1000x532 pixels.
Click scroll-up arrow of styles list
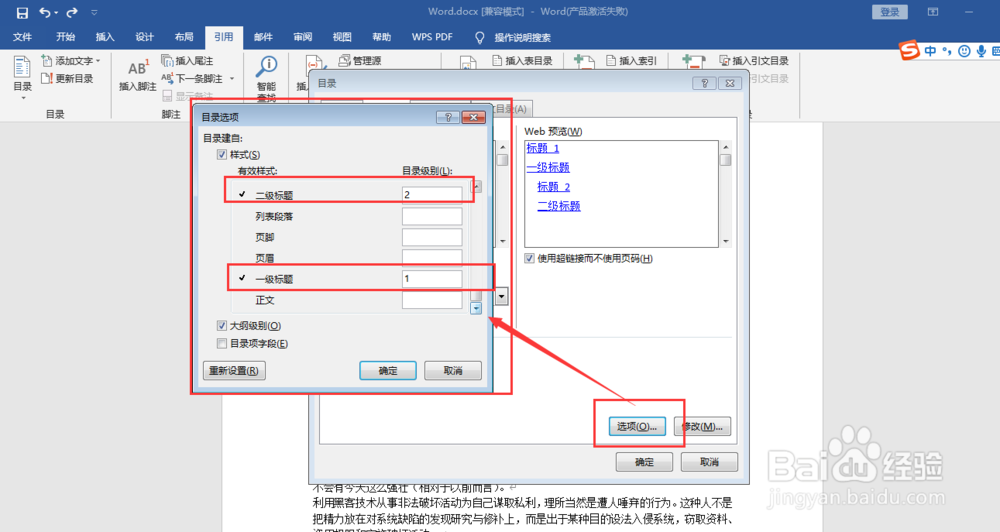[x=476, y=186]
